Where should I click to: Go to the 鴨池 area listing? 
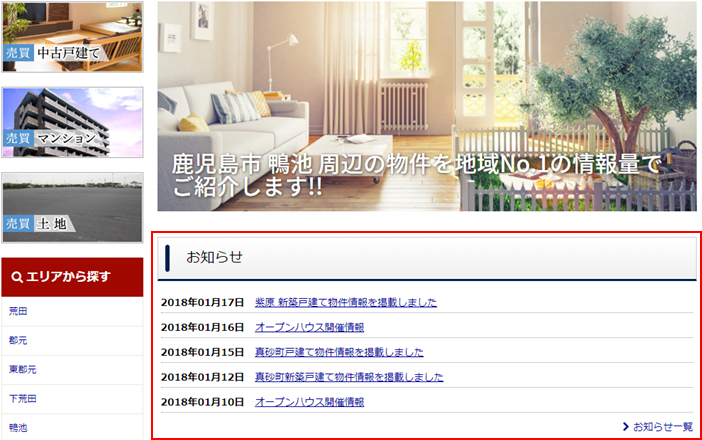coord(18,427)
